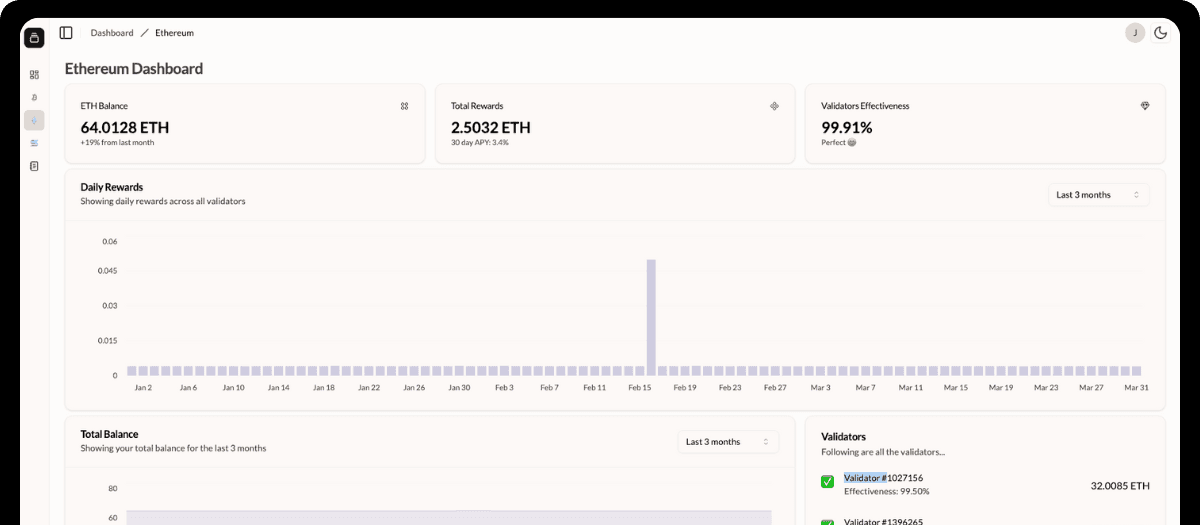Viewport: 1200px width, 525px height.
Task: Click the 'Jan 2' axis label
Action: coord(142,387)
